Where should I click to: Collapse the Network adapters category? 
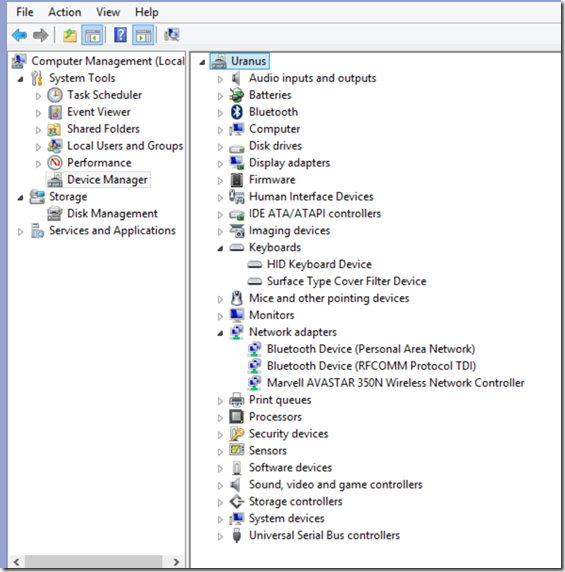(220, 333)
